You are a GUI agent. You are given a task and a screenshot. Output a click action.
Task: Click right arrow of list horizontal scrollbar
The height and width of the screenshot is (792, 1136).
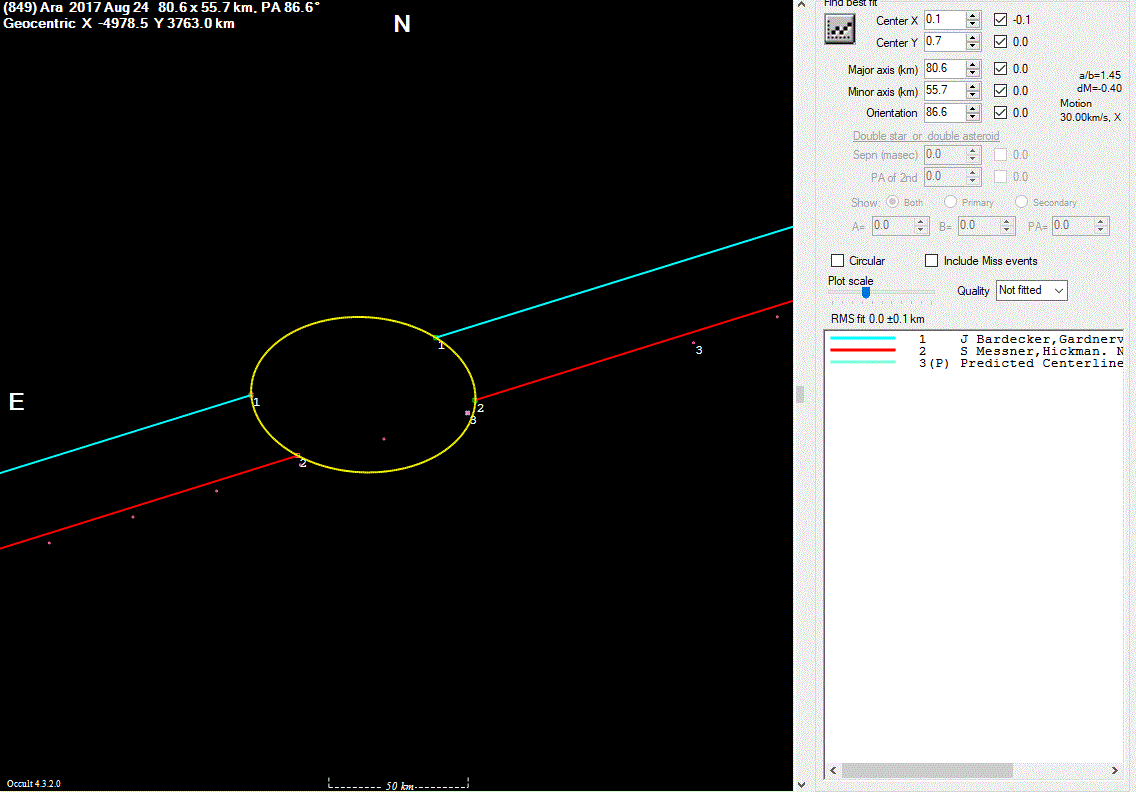click(1114, 770)
